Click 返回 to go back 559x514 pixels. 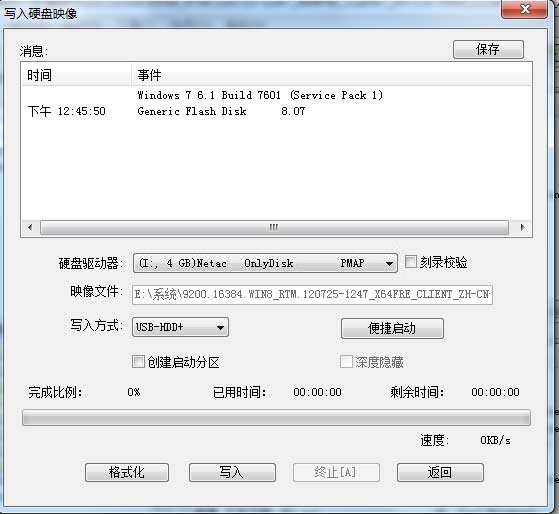pos(440,473)
